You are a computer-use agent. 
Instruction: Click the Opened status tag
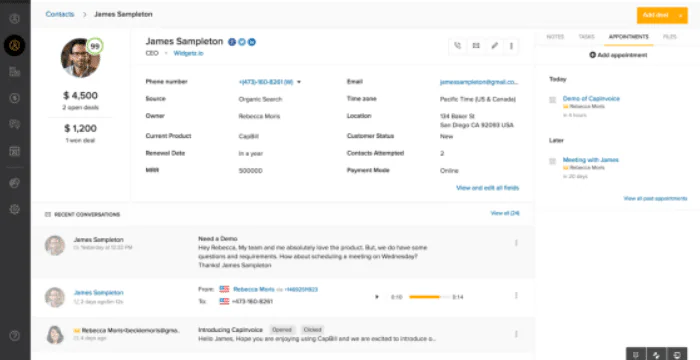282,330
